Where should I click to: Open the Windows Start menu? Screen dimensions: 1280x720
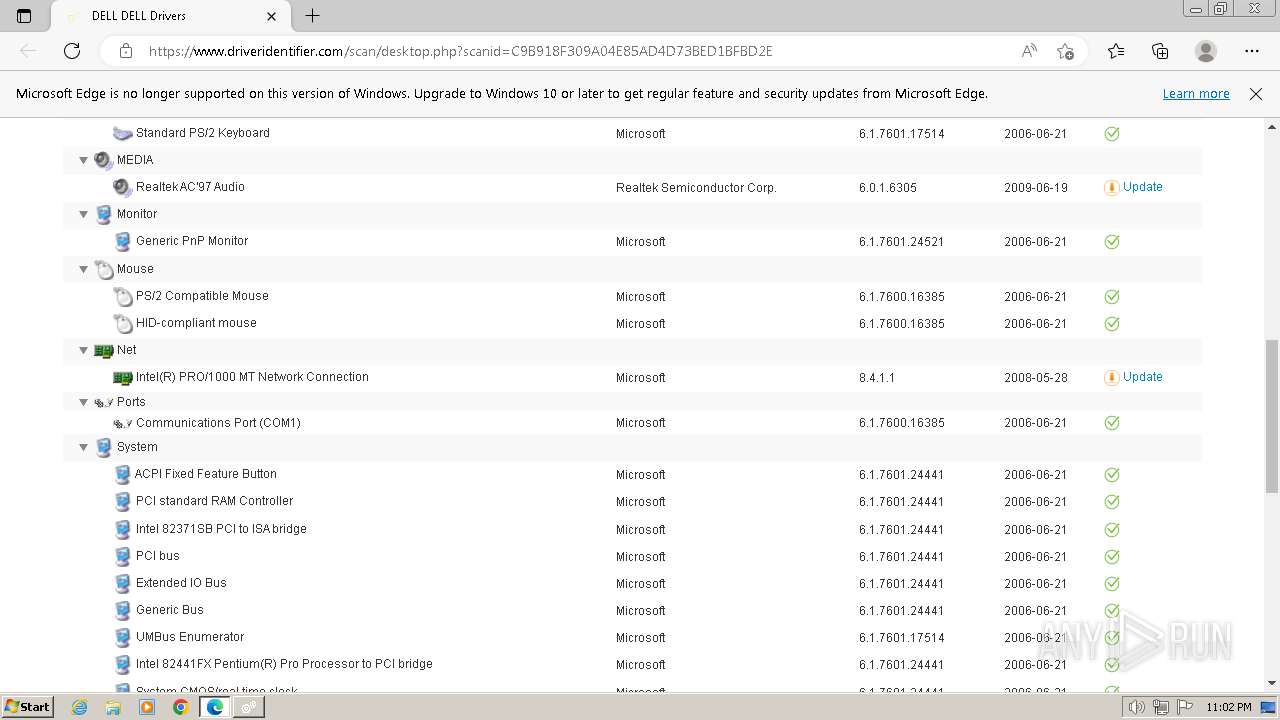pyautogui.click(x=27, y=707)
